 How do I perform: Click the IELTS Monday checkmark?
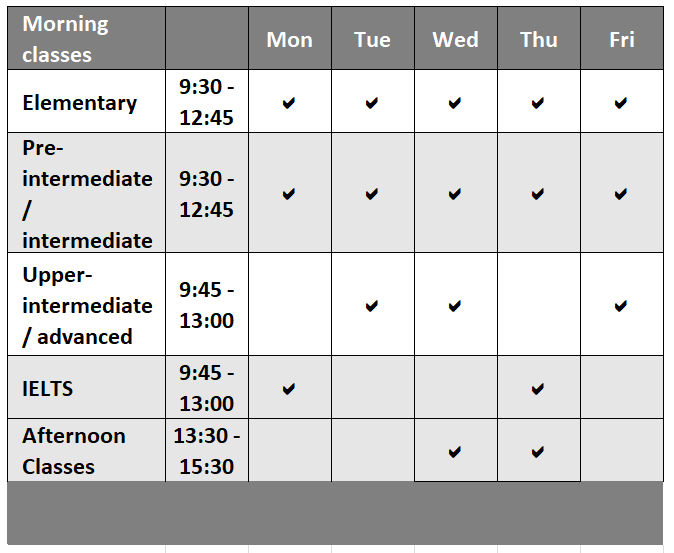289,389
